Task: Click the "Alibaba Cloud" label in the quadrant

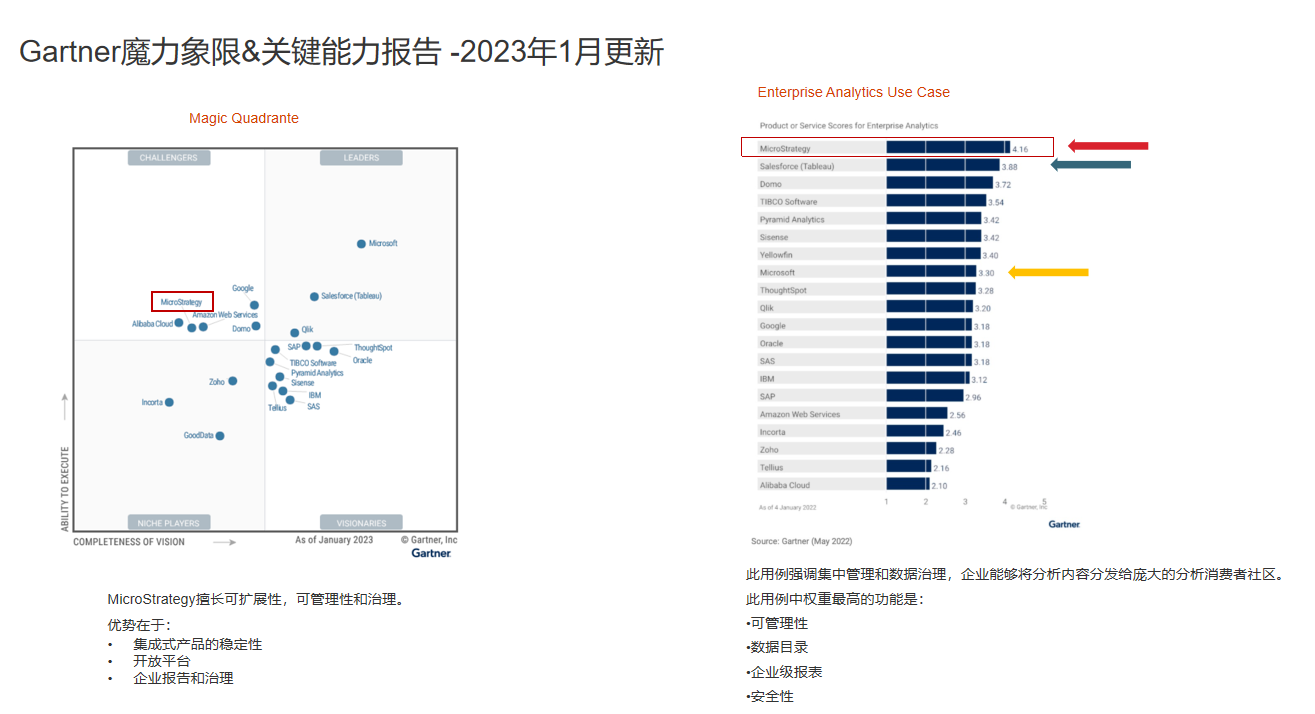Action: pyautogui.click(x=152, y=324)
